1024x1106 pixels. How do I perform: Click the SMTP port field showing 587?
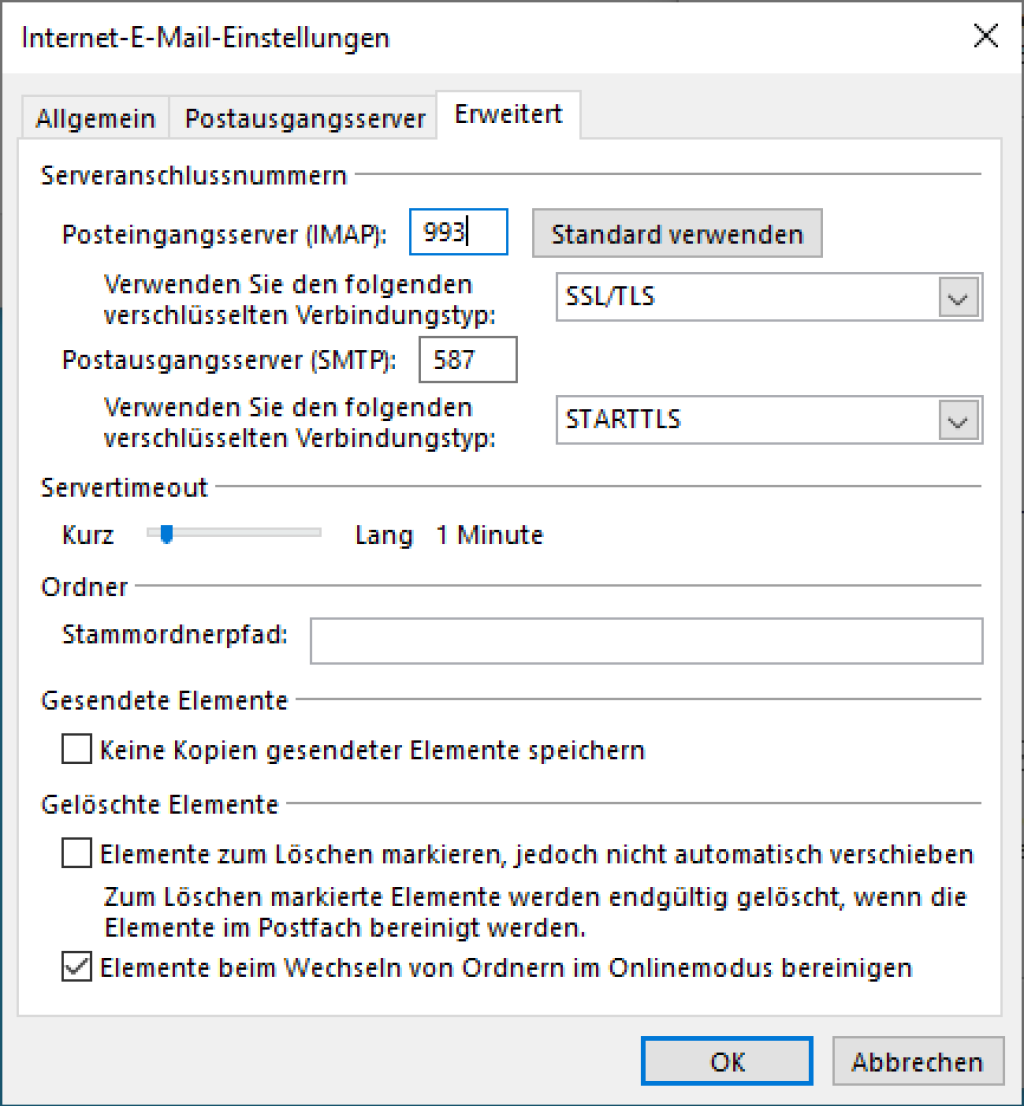point(467,360)
